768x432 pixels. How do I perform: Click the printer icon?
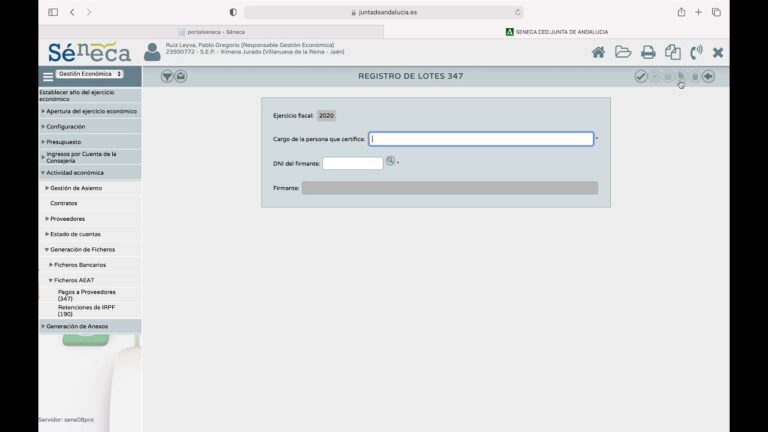point(648,52)
